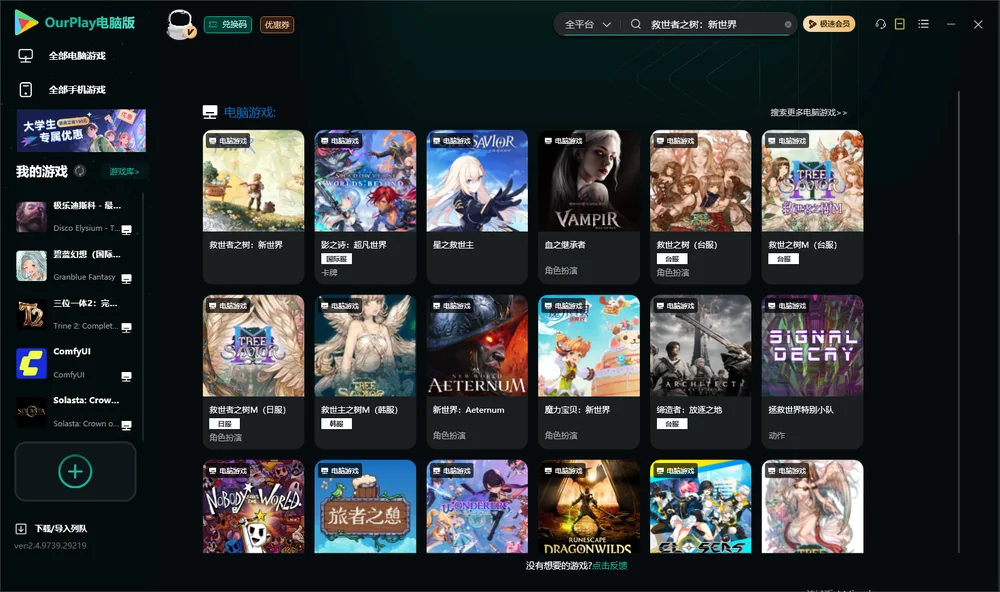Open the 拯救世界特别小队 Signal Decay card
The height and width of the screenshot is (592, 1000).
point(812,372)
